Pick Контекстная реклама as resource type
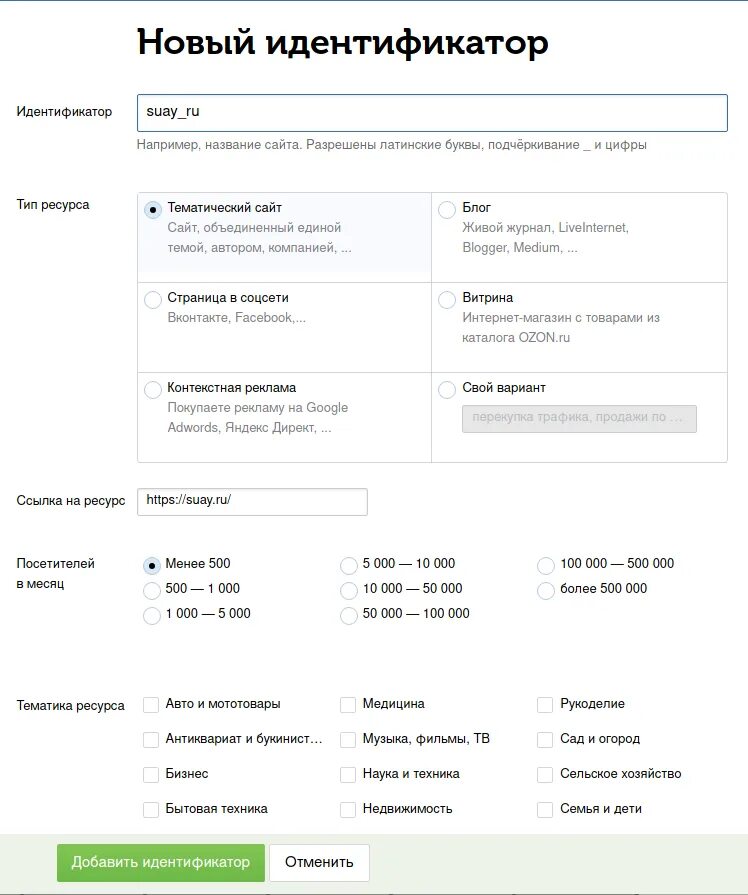The height and width of the screenshot is (895, 748). point(152,390)
